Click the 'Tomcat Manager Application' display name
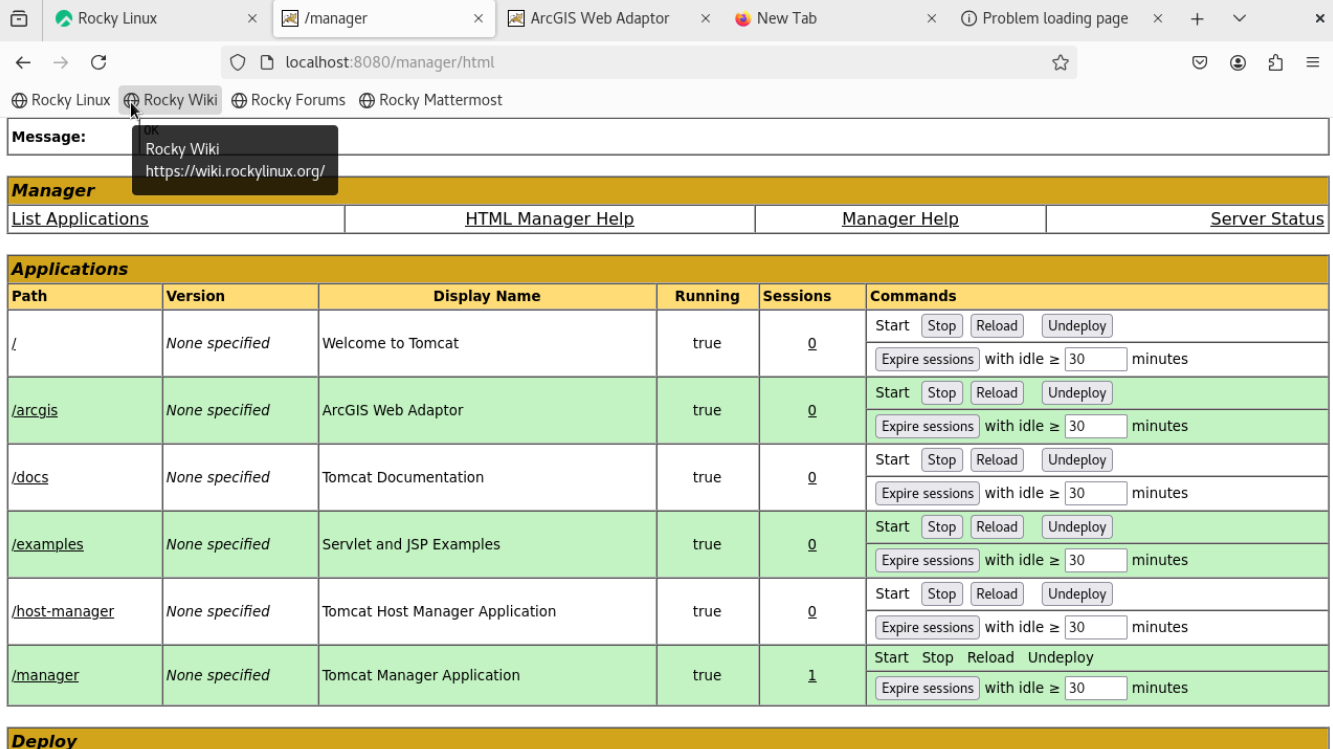This screenshot has height=749, width=1333. [x=421, y=675]
